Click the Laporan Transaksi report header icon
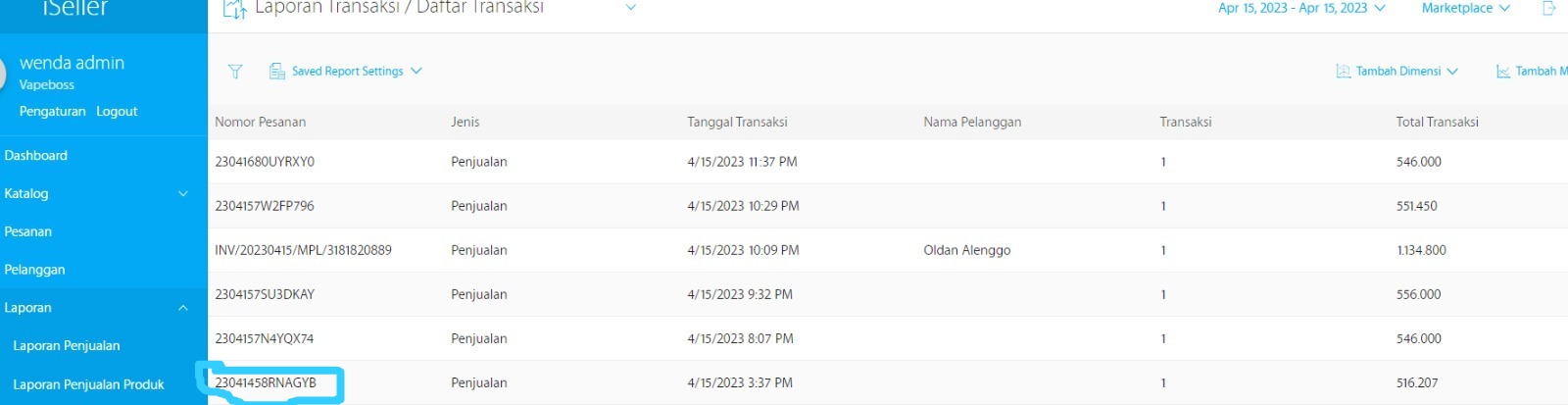Viewport: 1568px width, 405px height. pyautogui.click(x=233, y=9)
